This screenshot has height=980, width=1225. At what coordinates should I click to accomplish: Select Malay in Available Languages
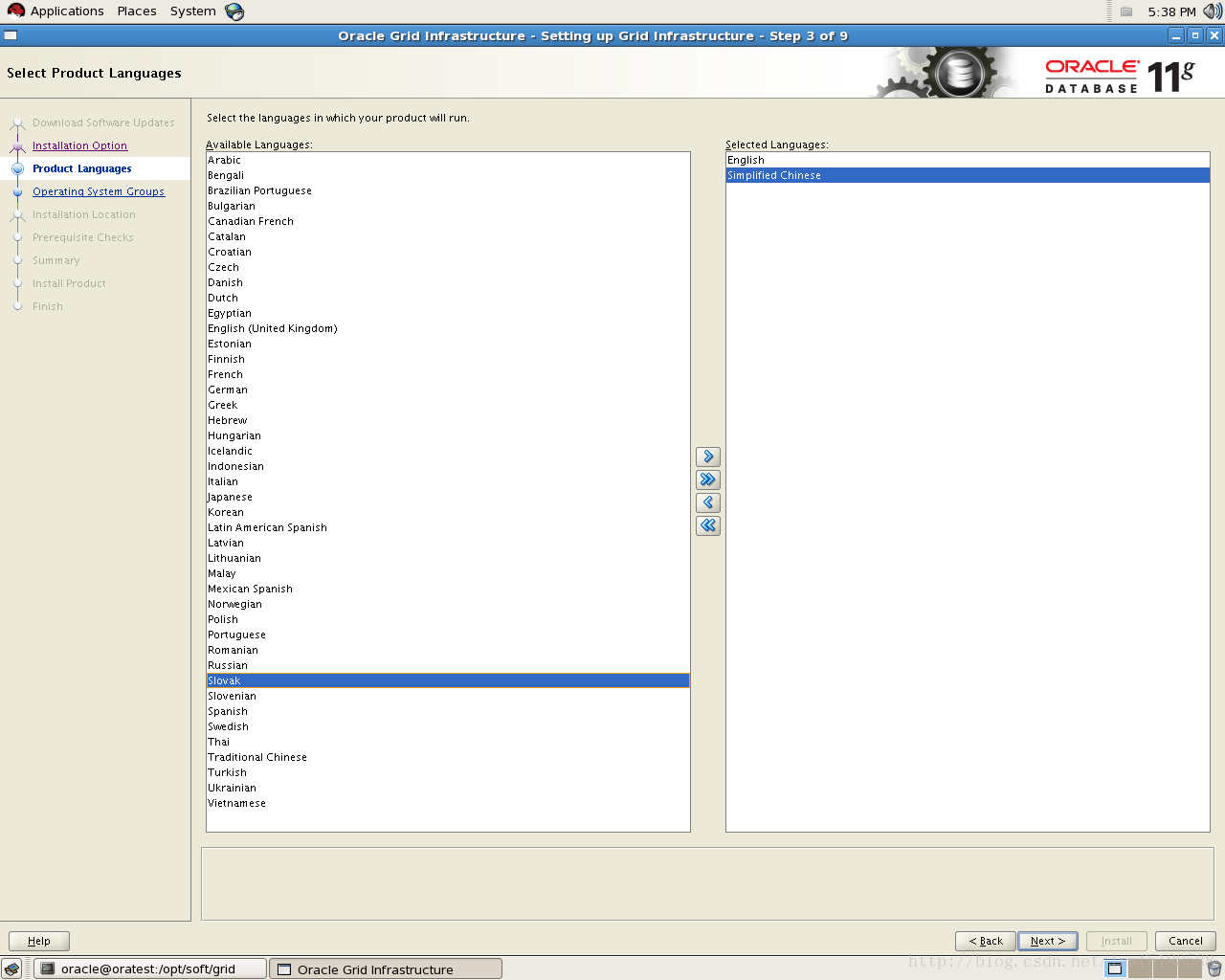pyautogui.click(x=448, y=573)
